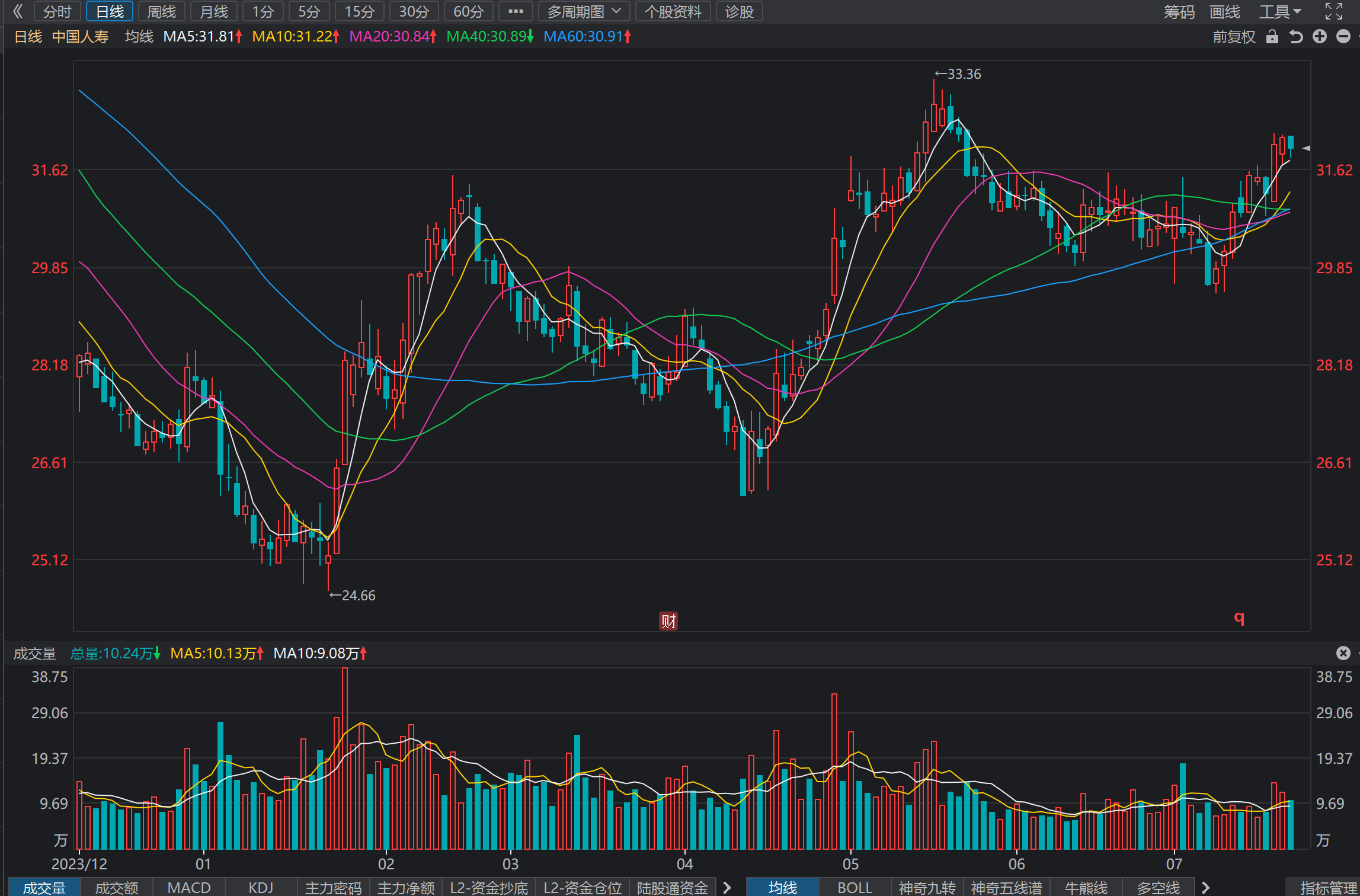Open 前复权 adjustment mode selector
Image resolution: width=1360 pixels, height=896 pixels.
click(x=1234, y=37)
